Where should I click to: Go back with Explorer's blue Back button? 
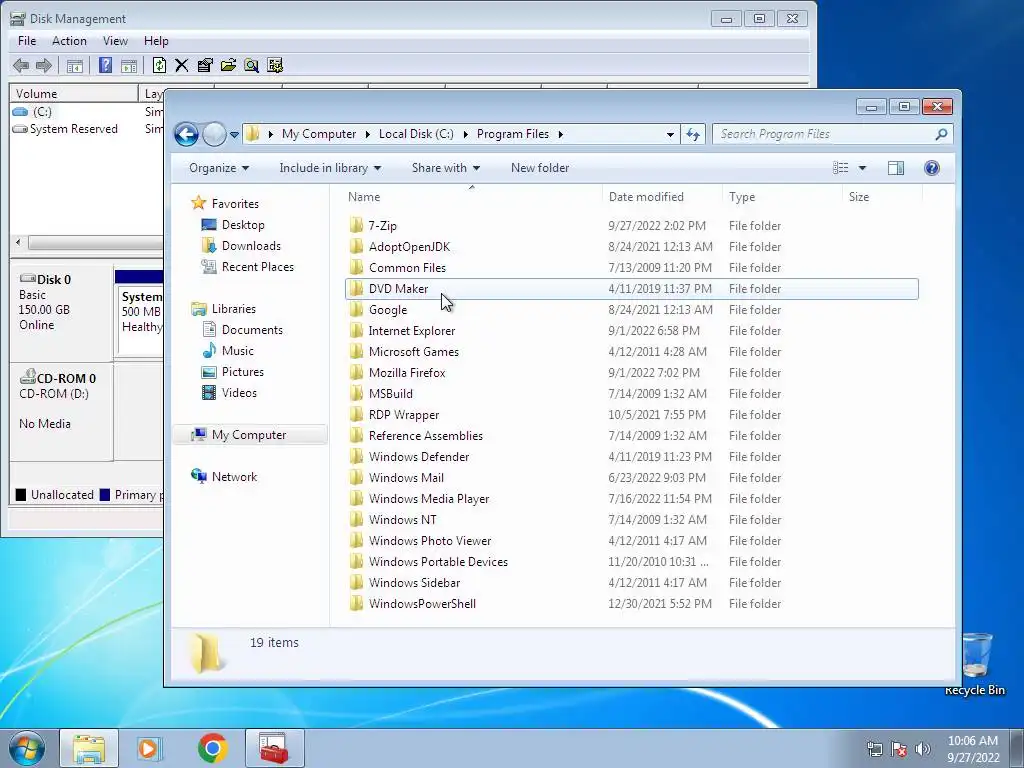pyautogui.click(x=186, y=135)
